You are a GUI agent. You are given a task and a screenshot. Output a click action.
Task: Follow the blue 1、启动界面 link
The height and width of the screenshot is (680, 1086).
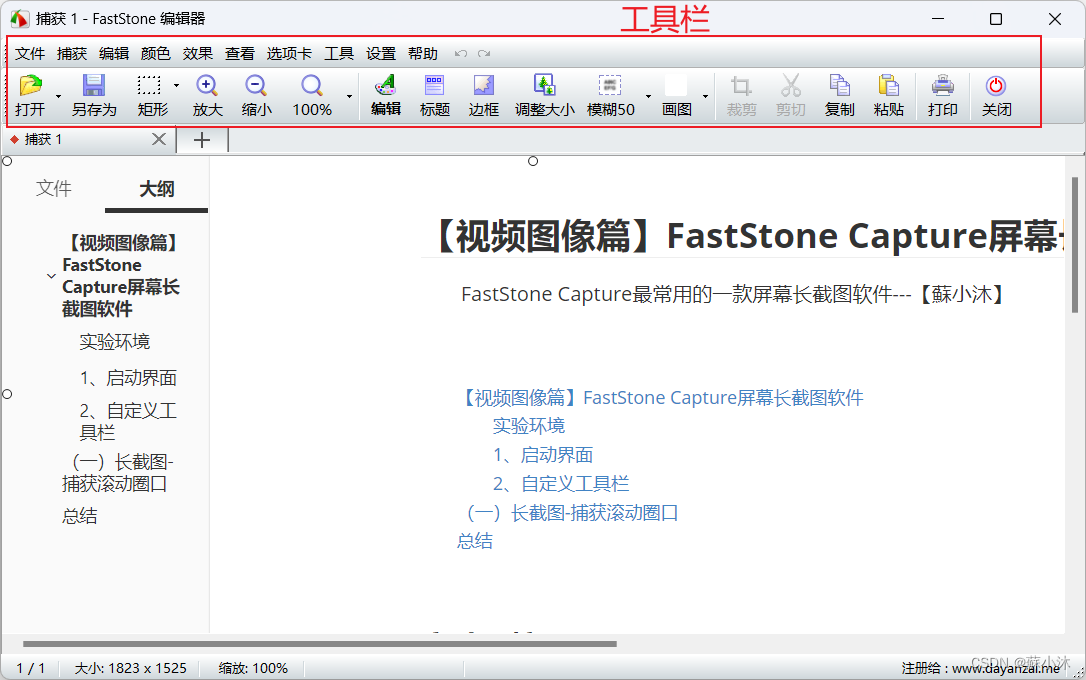pyautogui.click(x=543, y=455)
